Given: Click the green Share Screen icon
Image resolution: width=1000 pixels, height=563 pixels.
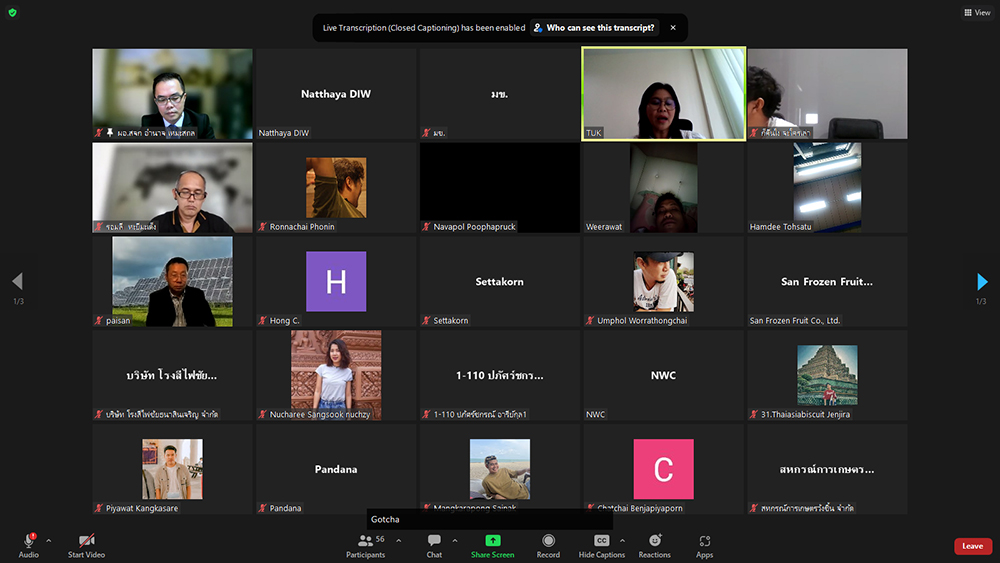Looking at the screenshot, I should (x=492, y=541).
